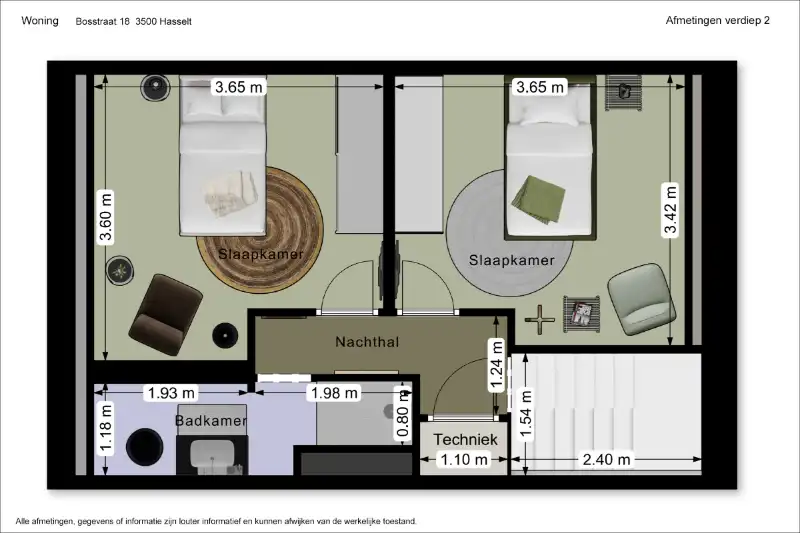Image resolution: width=800 pixels, height=533 pixels.
Task: Click the right 'Slaapkamer' room label
Action: [512, 260]
